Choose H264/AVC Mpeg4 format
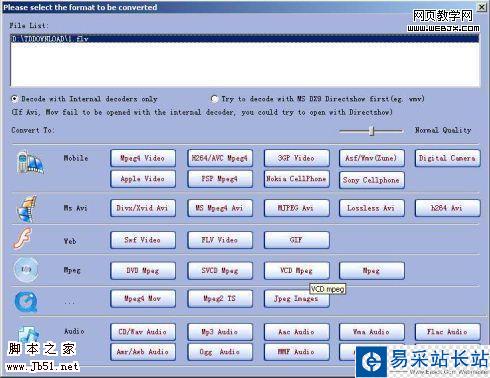Screen dimensions: 490x378 tap(220, 158)
